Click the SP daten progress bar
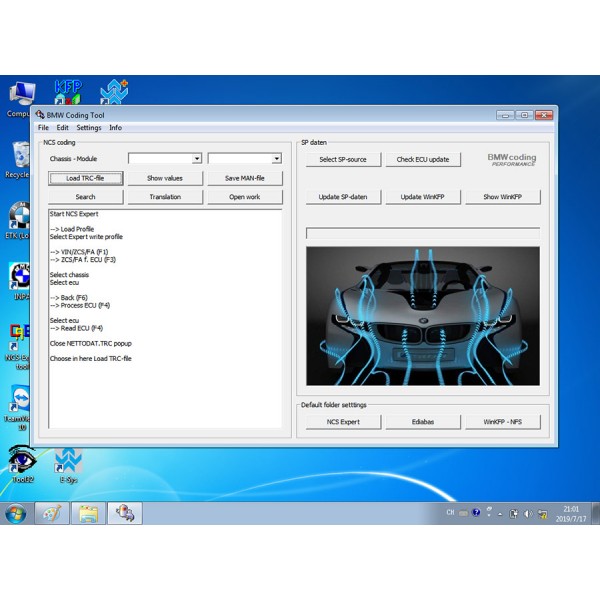600x600 pixels. pyautogui.click(x=423, y=233)
